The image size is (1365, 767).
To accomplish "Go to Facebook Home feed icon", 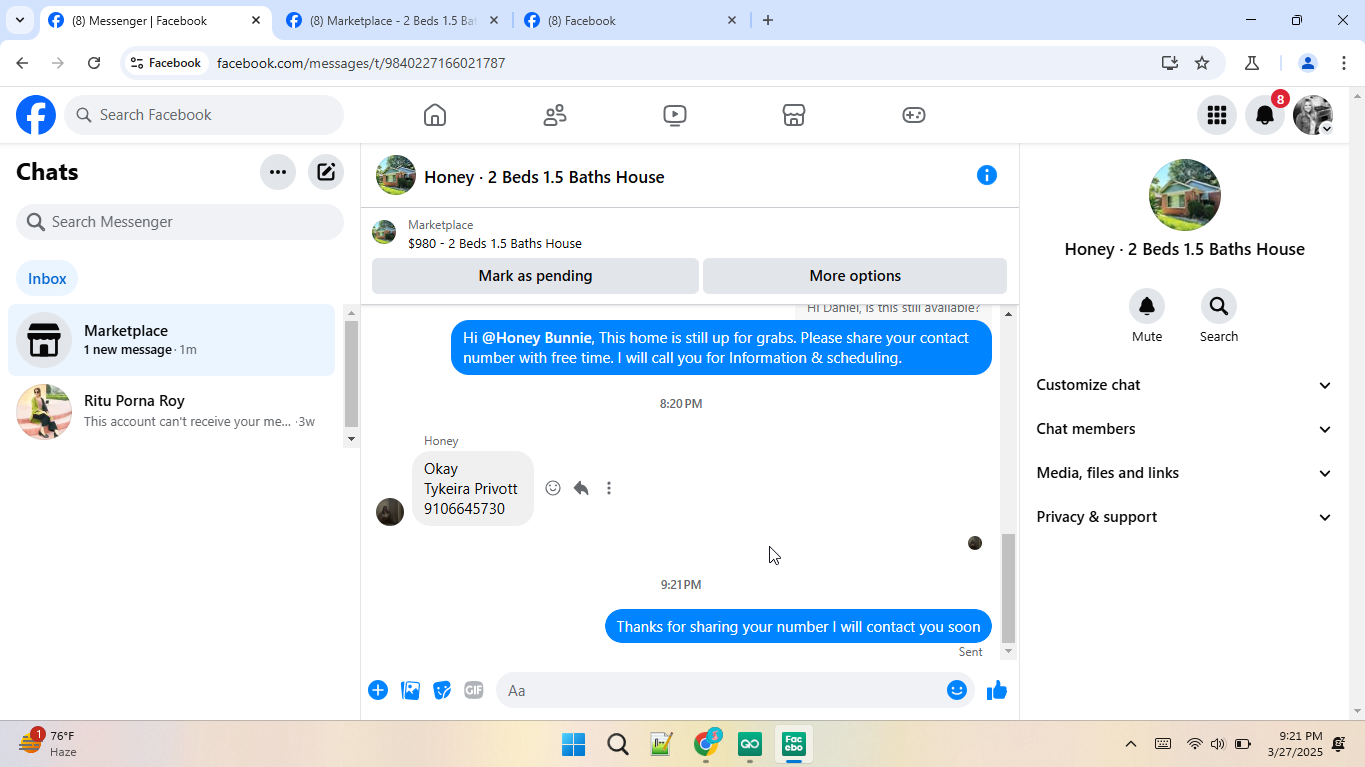I will click(x=435, y=115).
